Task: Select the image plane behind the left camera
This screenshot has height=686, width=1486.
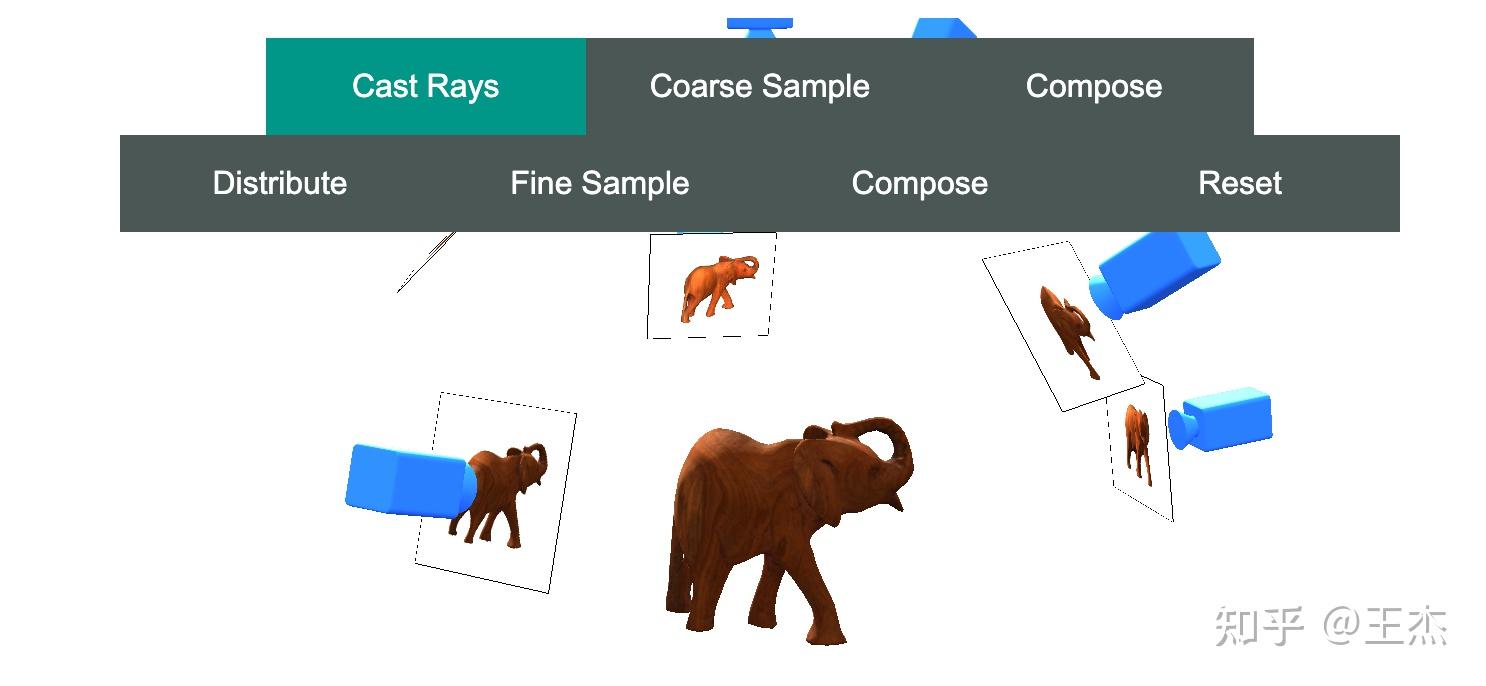Action: tap(496, 493)
